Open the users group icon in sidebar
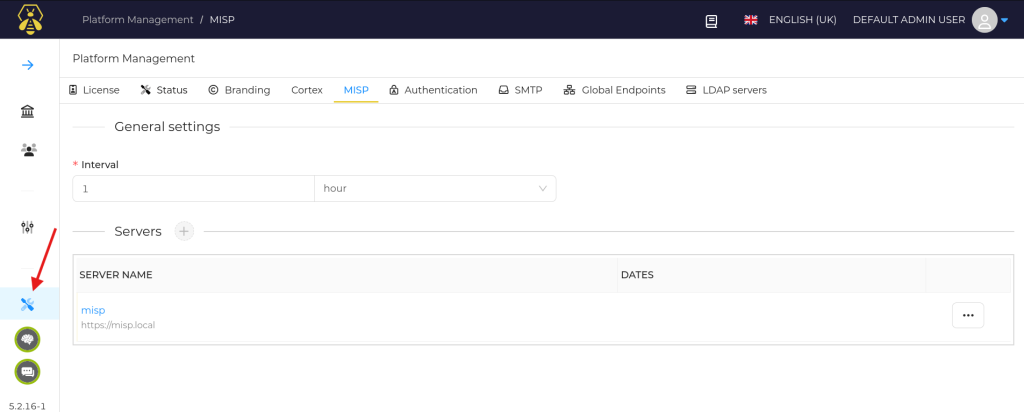 [28, 150]
